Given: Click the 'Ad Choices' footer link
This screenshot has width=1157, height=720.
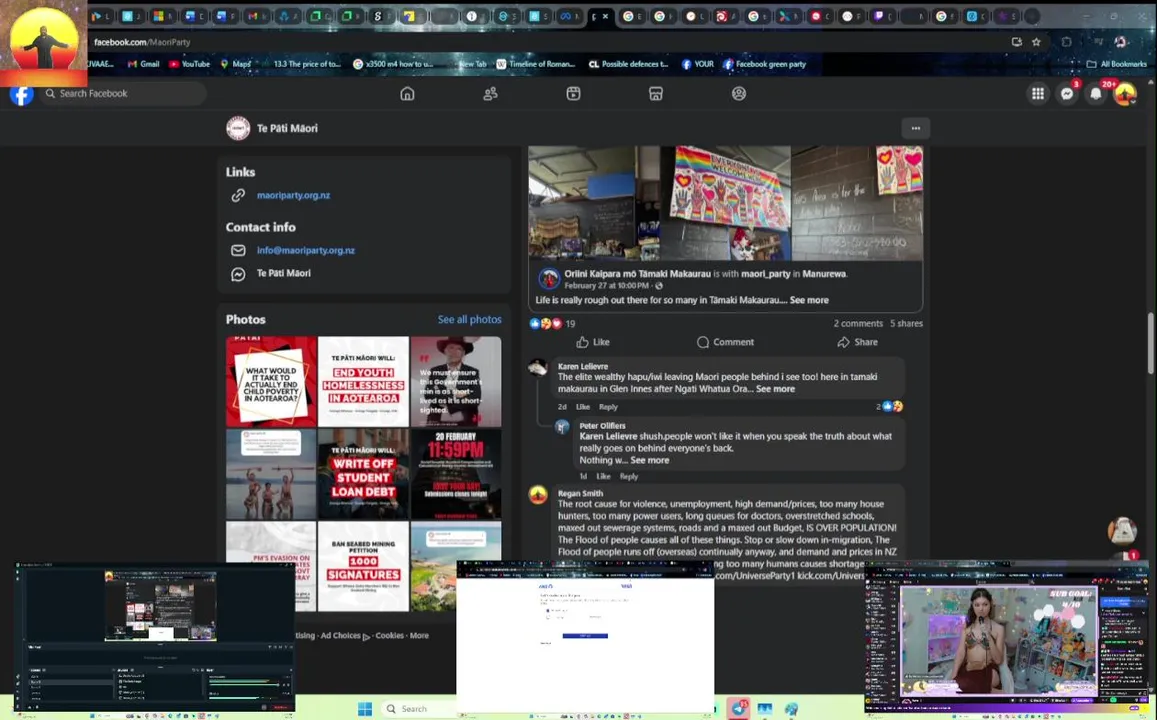Looking at the screenshot, I should click(340, 635).
